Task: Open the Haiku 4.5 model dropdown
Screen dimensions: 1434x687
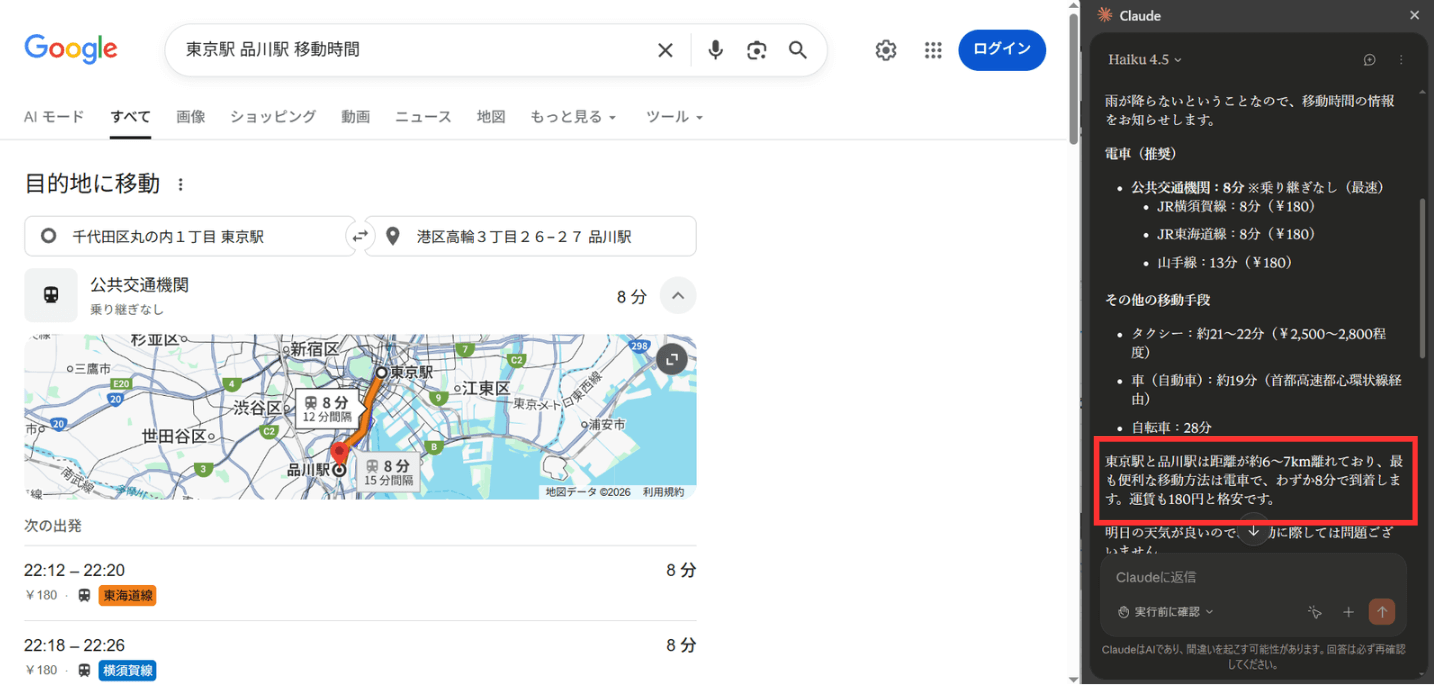Action: click(1144, 60)
